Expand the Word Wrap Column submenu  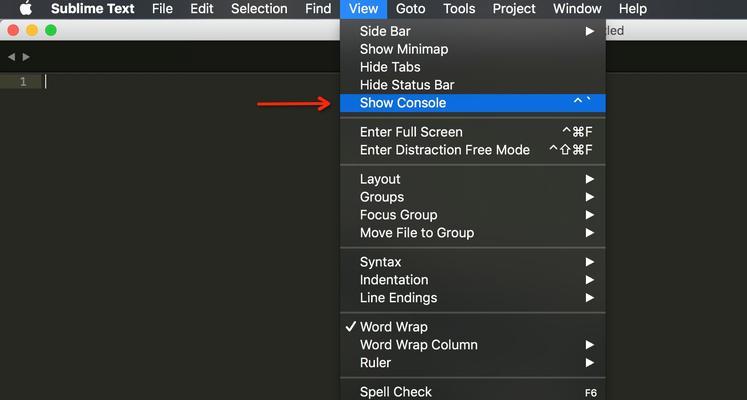(473, 345)
